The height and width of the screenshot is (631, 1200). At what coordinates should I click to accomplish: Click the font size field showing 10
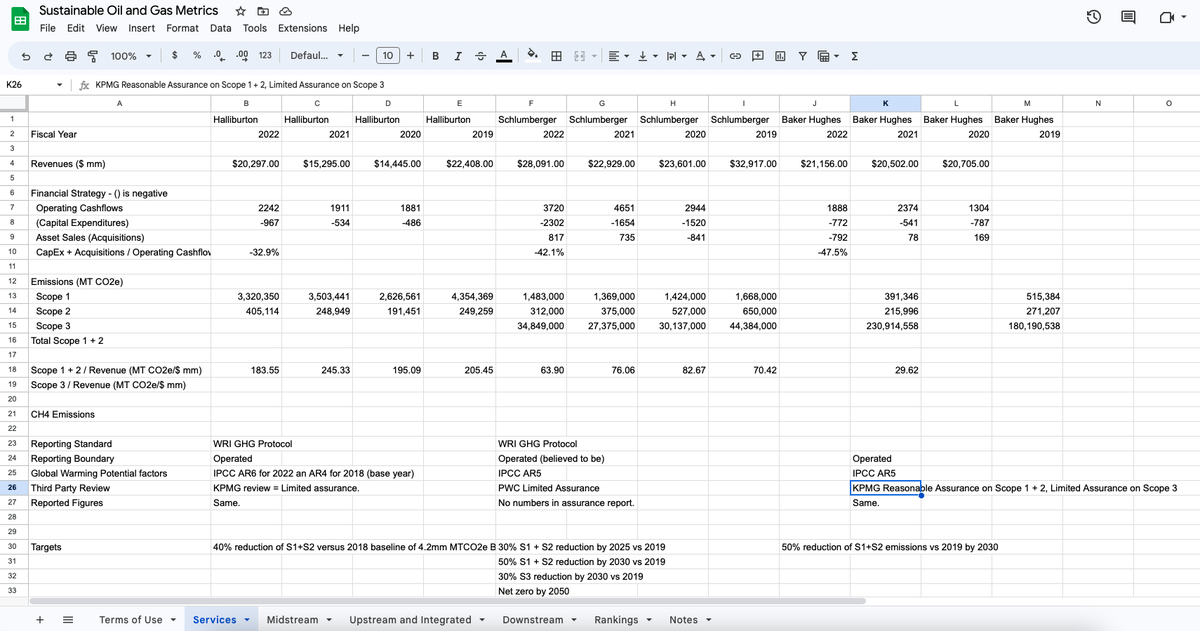[x=389, y=57]
